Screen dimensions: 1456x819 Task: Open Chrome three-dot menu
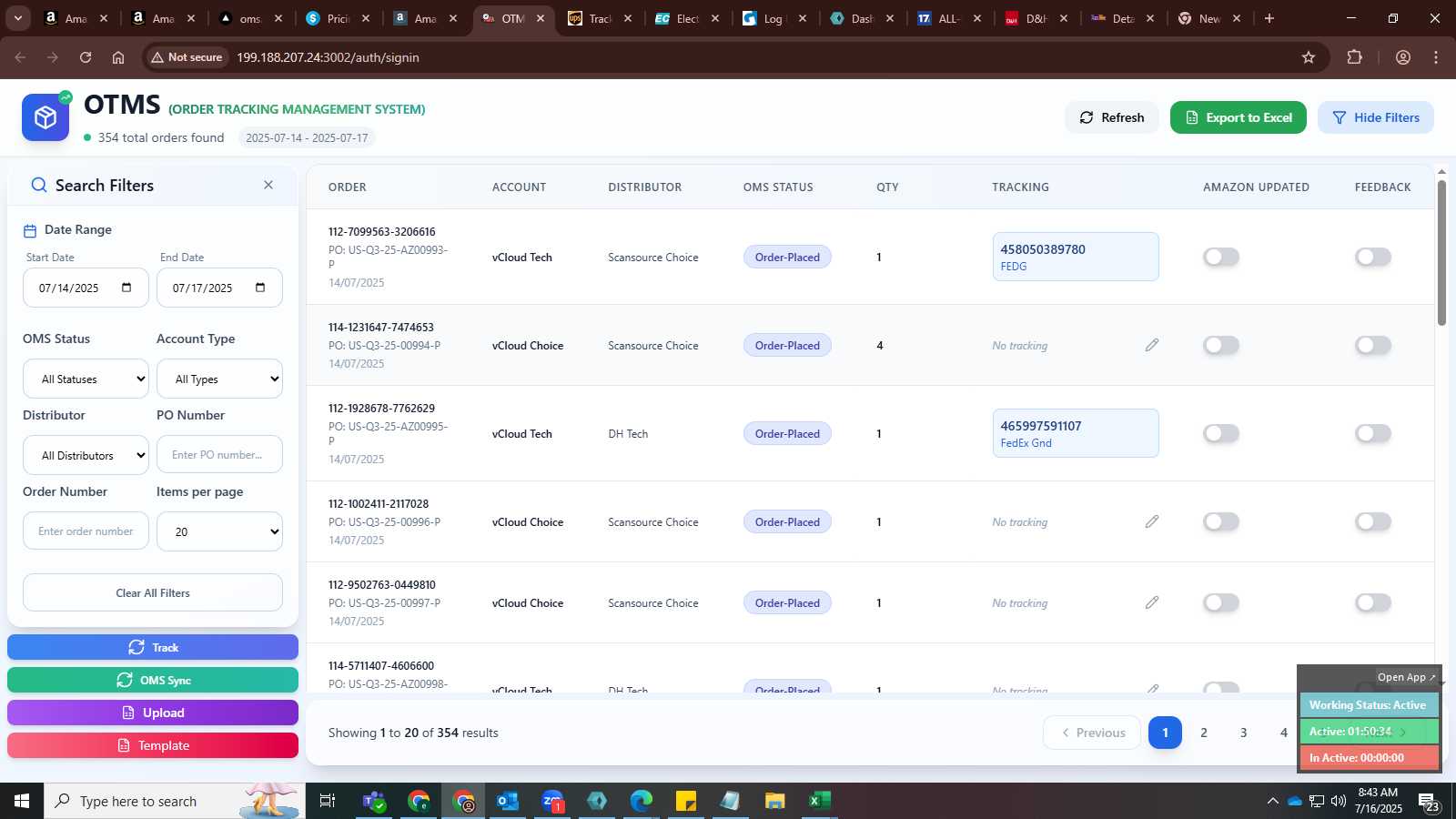pyautogui.click(x=1436, y=57)
